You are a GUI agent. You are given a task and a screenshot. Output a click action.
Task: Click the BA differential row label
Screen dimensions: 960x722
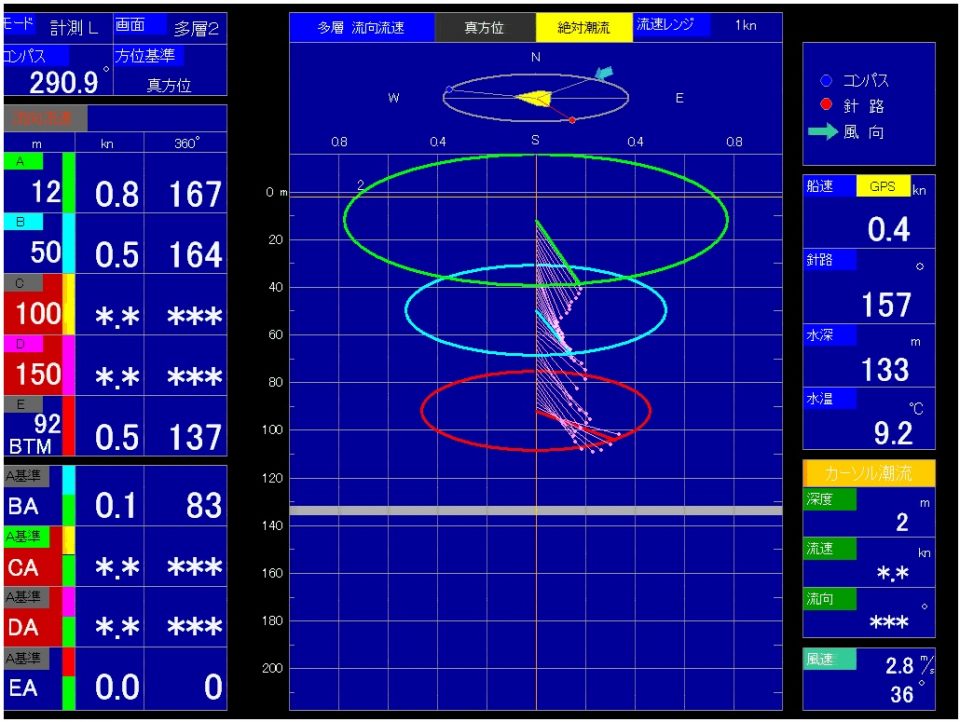[23, 506]
